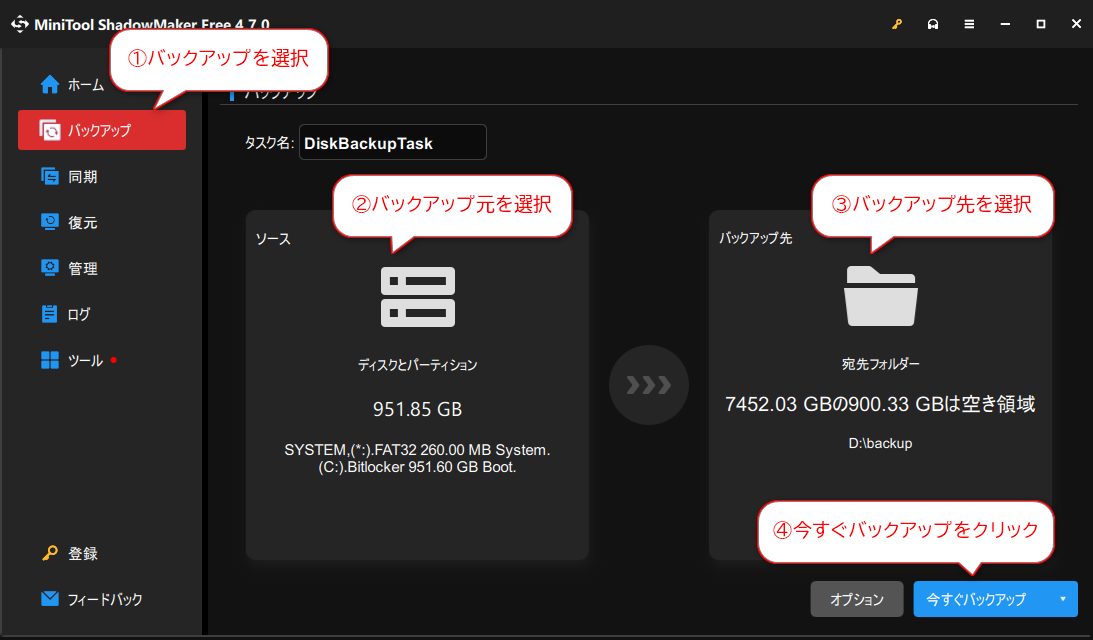Click the DiskBackupTask task name field

click(392, 142)
